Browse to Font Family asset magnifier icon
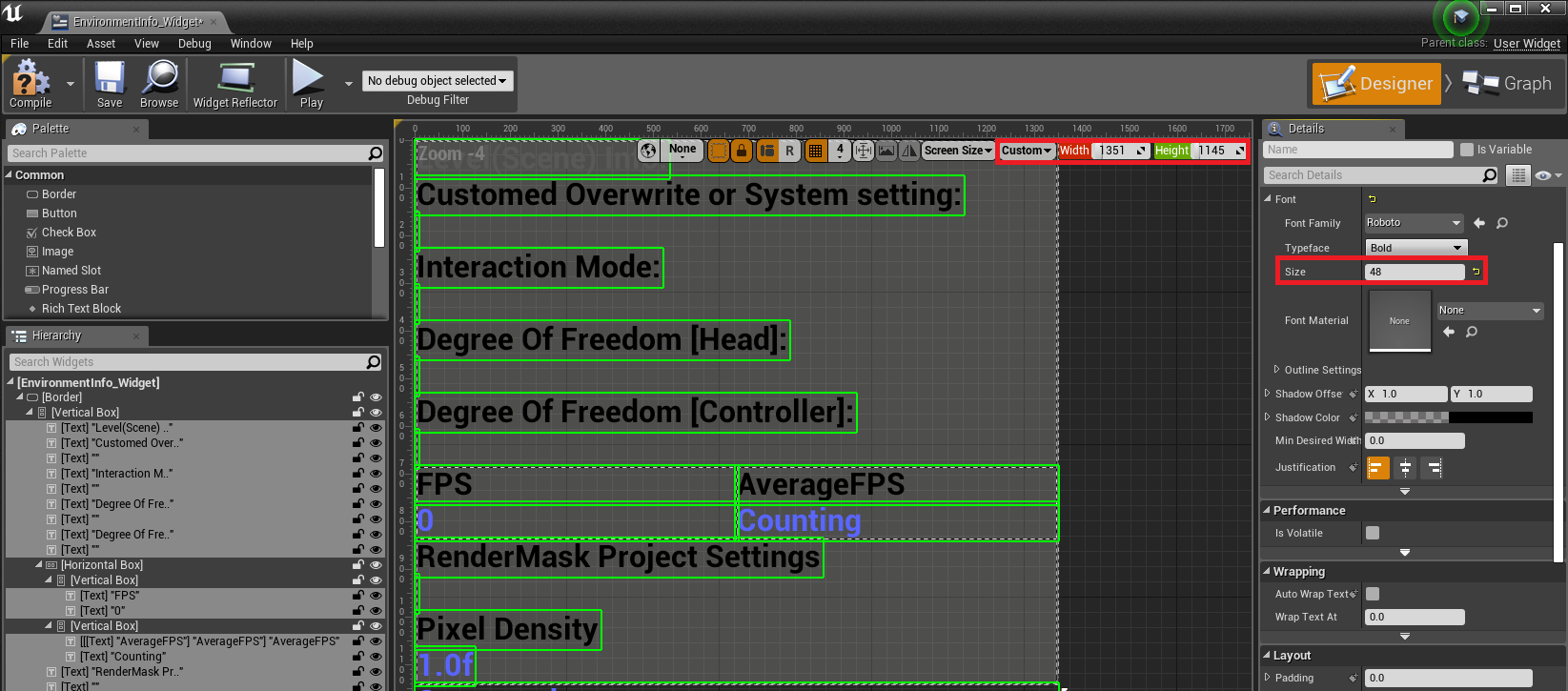This screenshot has height=691, width=1568. (x=1502, y=223)
